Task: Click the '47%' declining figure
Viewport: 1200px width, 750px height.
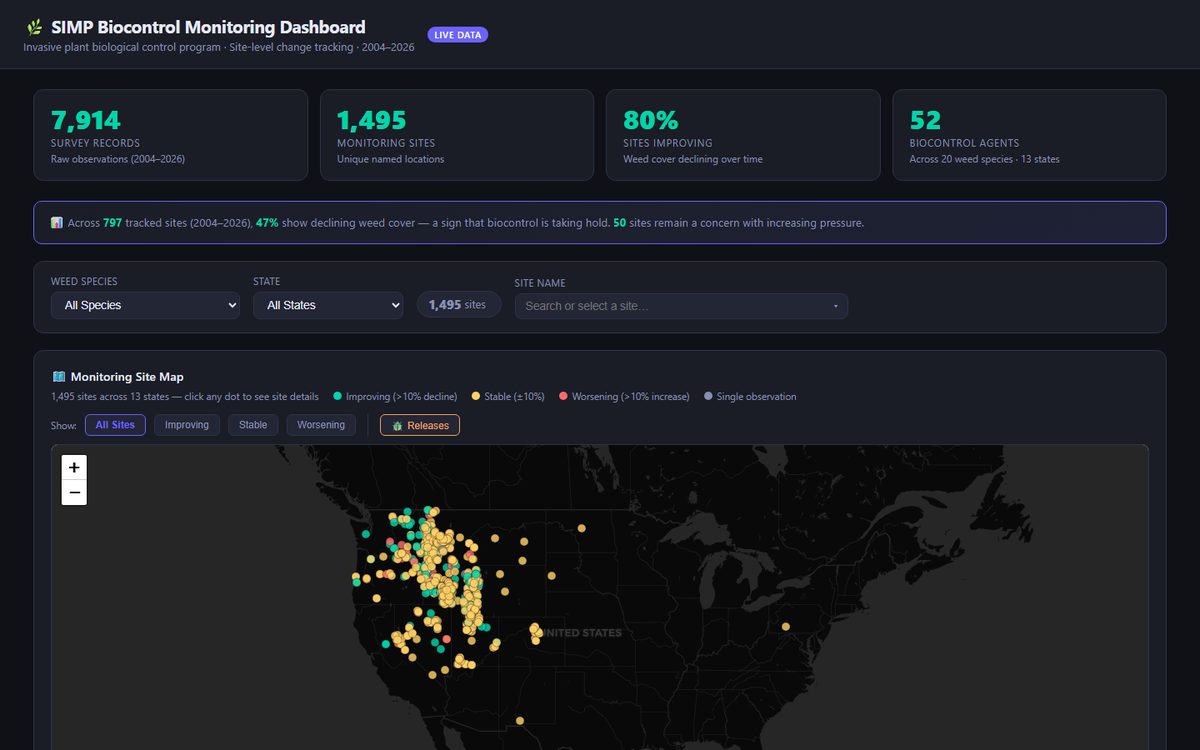Action: (x=267, y=223)
